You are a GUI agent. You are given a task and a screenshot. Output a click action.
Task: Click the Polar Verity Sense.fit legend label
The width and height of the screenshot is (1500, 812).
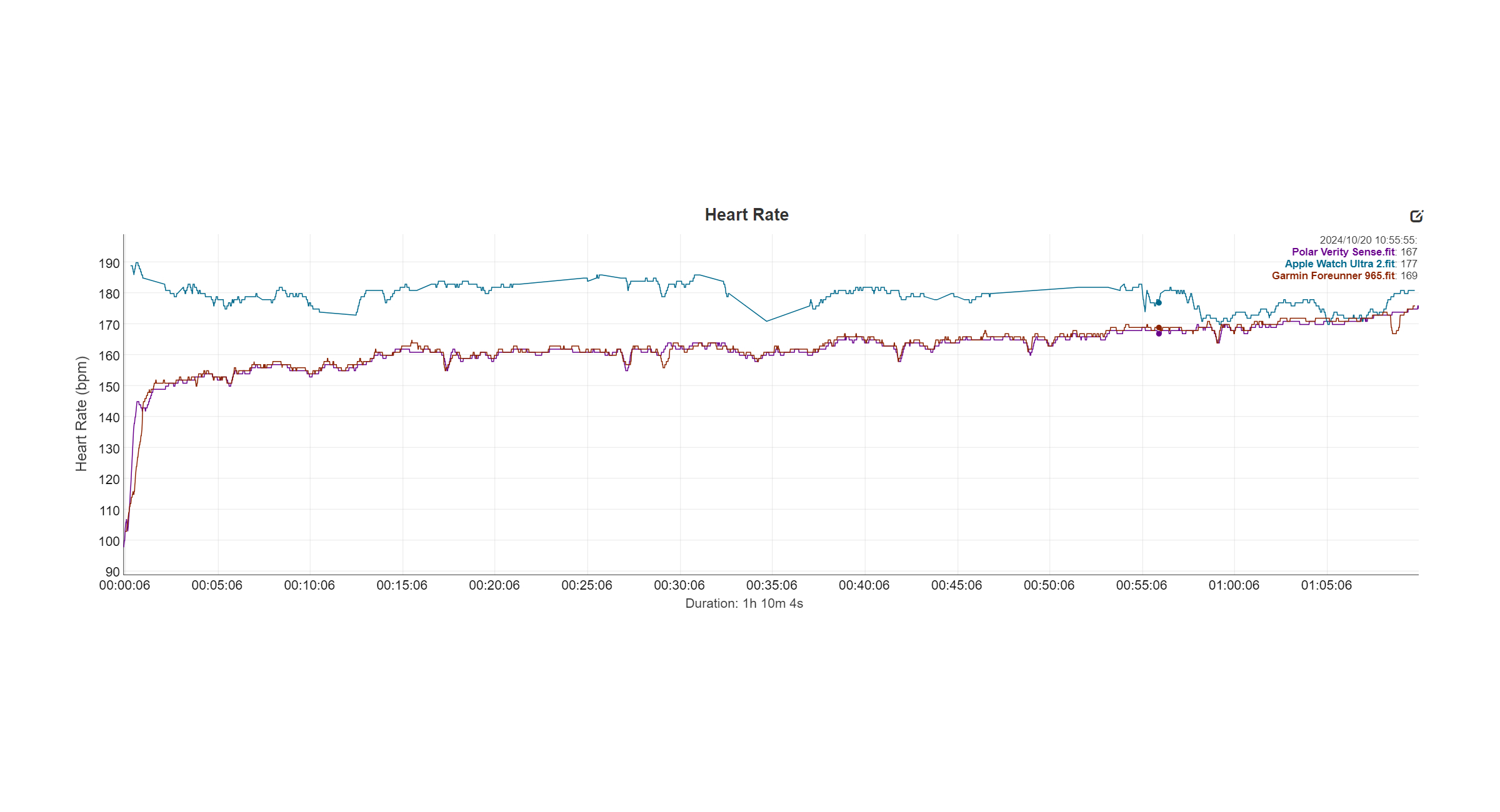pyautogui.click(x=1343, y=252)
